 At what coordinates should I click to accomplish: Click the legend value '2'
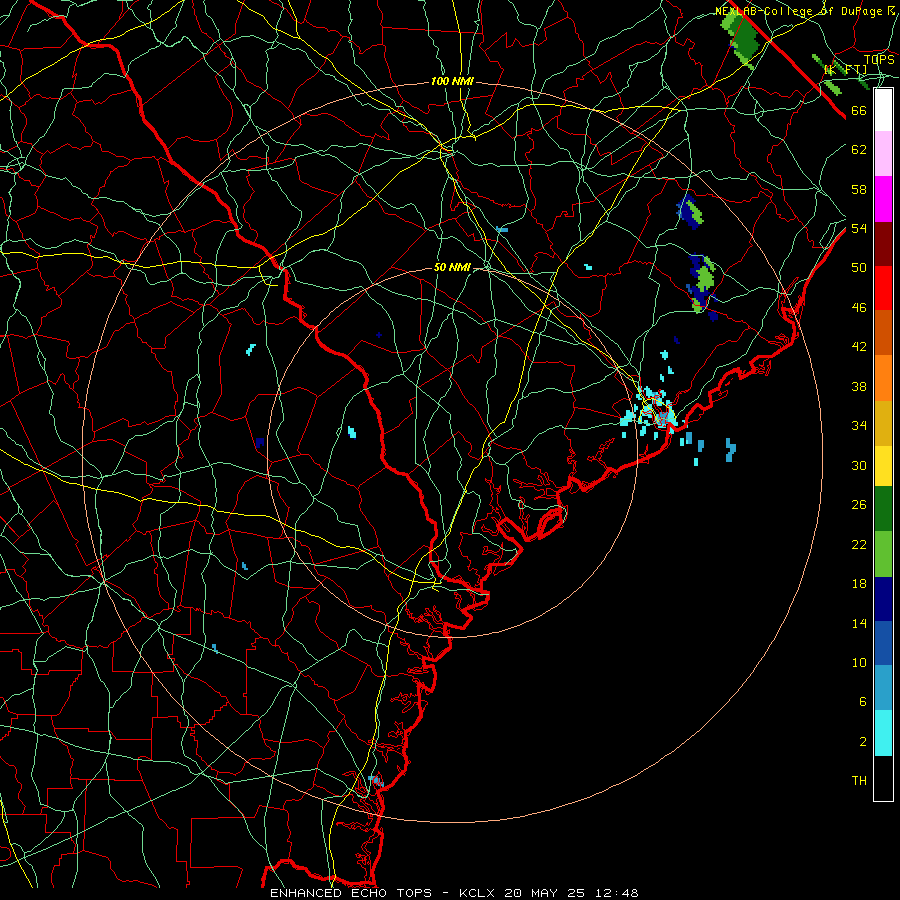click(862, 742)
